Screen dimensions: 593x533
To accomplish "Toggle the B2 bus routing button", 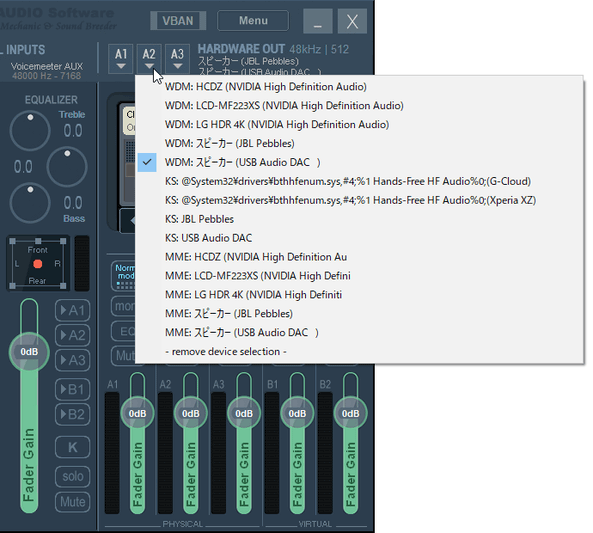I will coord(73,415).
